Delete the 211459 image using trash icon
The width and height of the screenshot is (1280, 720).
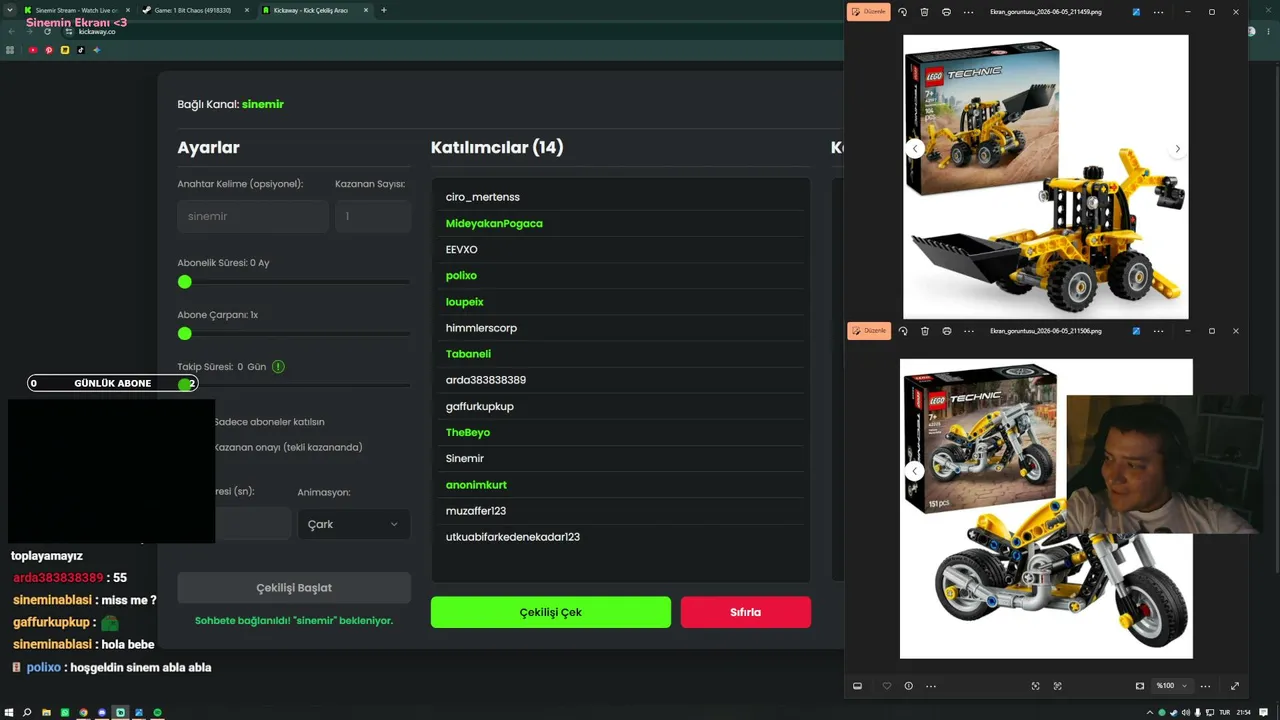pyautogui.click(x=925, y=12)
